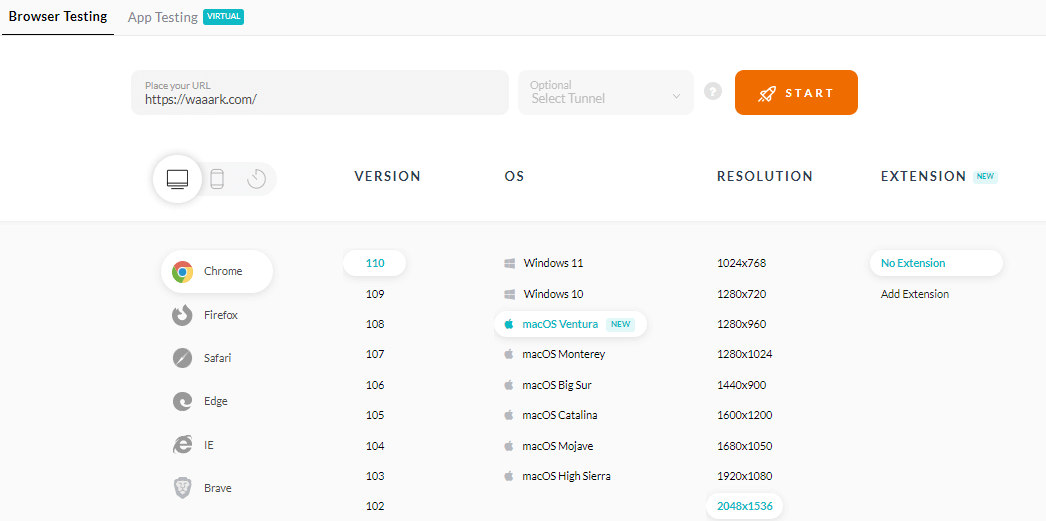Viewport: 1046px width, 521px height.
Task: Choose 1680x1050 resolution
Action: 744,446
